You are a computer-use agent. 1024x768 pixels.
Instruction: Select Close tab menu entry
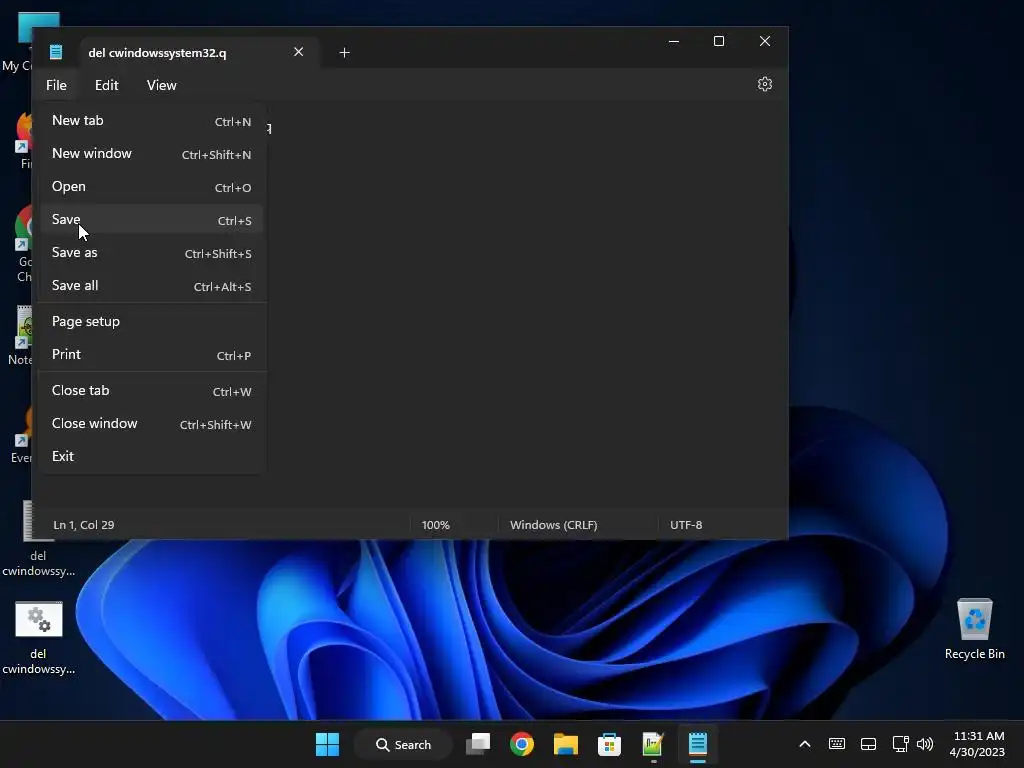[152, 391]
